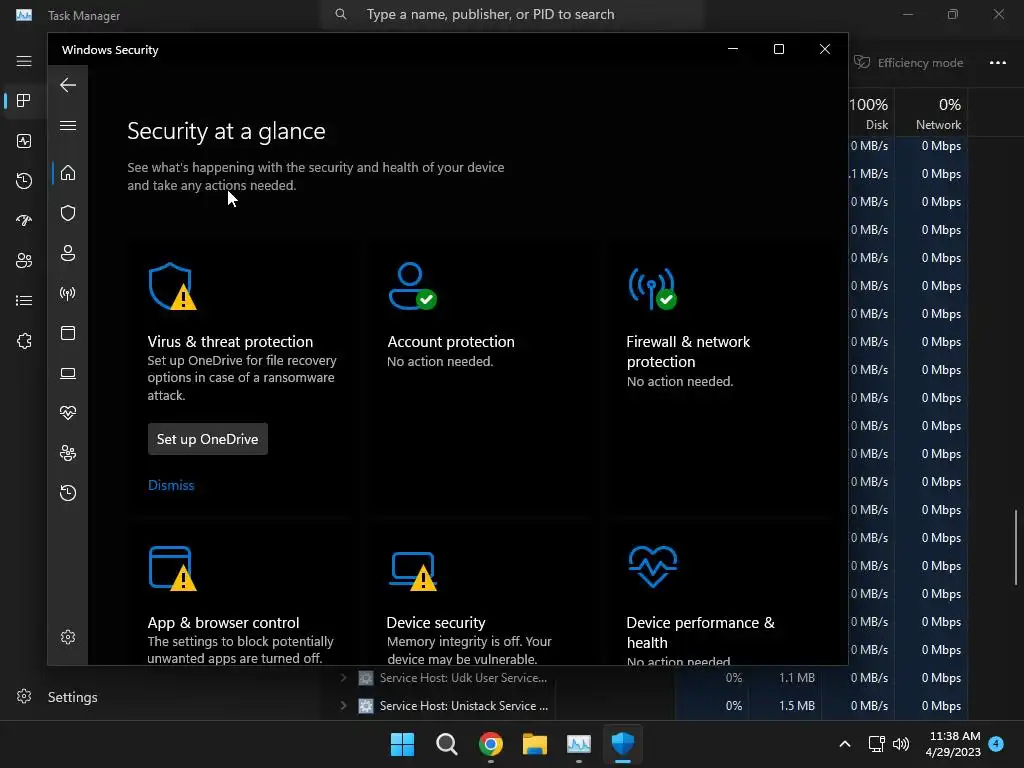
Task: Open Device security laptop sidebar icon
Action: [68, 373]
